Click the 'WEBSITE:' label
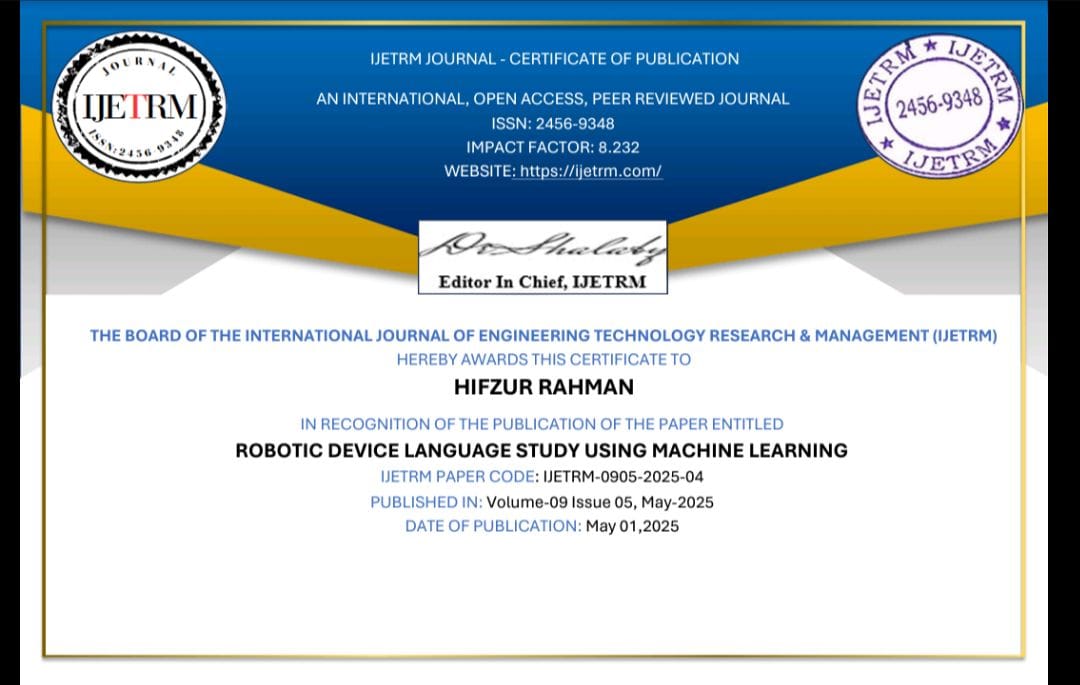The width and height of the screenshot is (1080, 685). [x=479, y=171]
